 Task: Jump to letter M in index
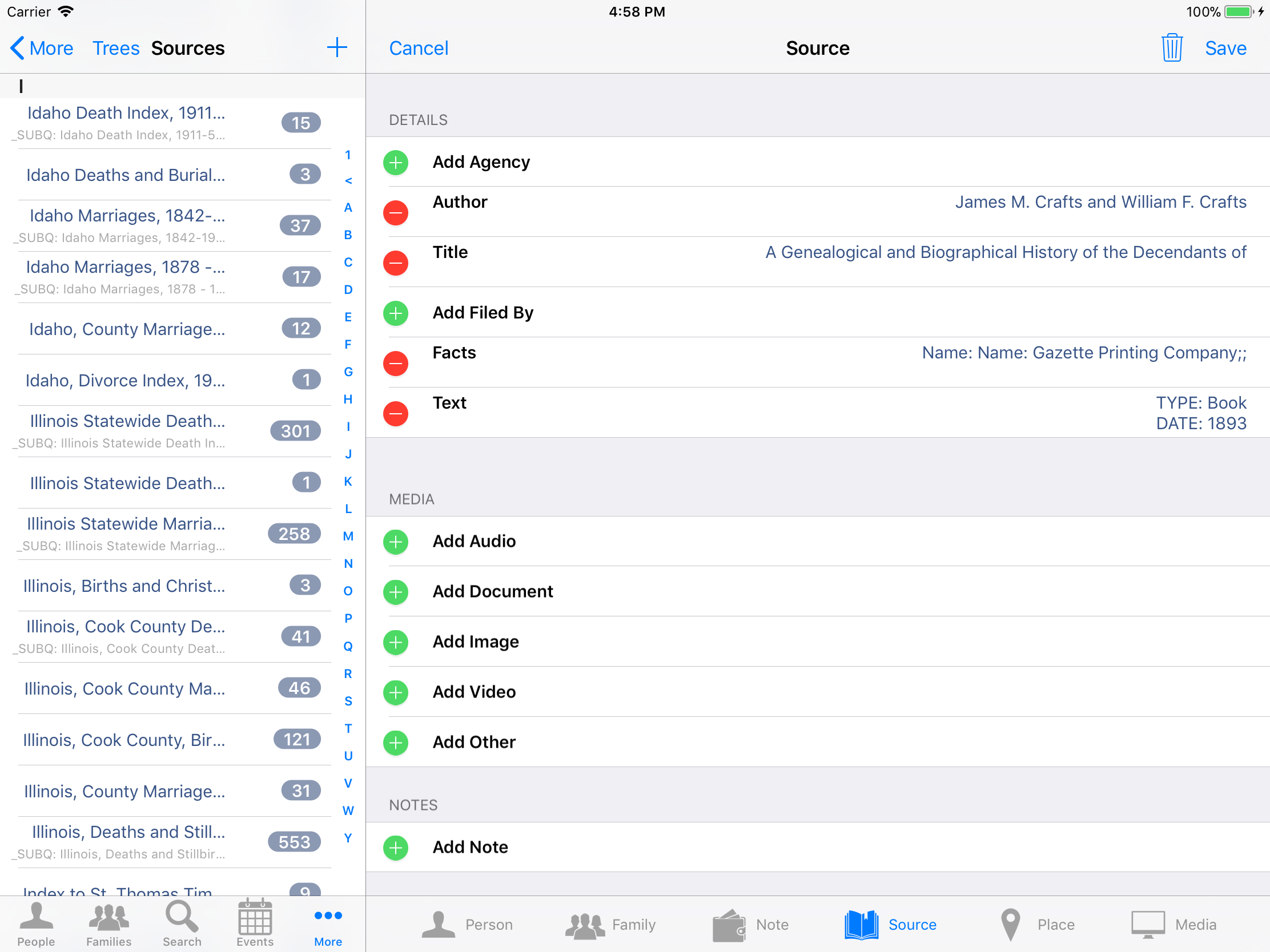click(x=348, y=536)
